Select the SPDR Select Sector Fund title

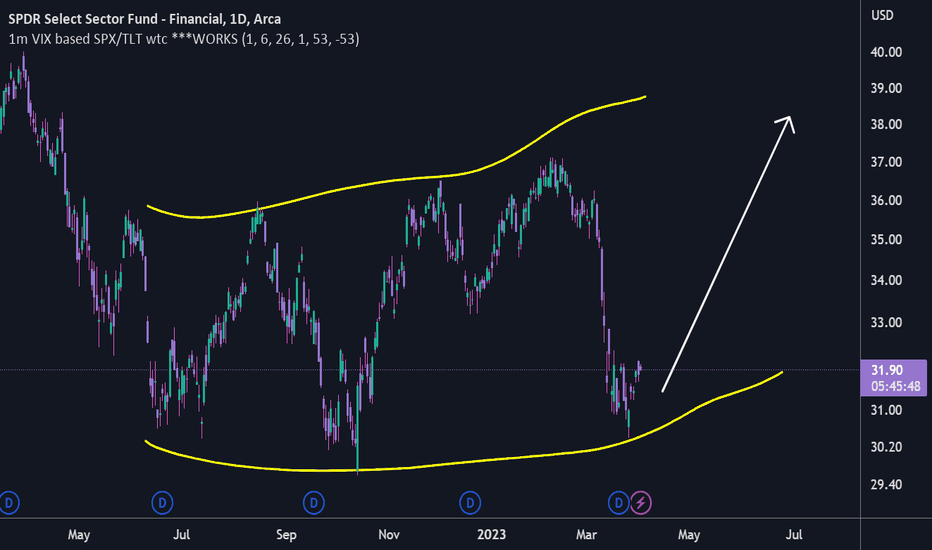[144, 19]
